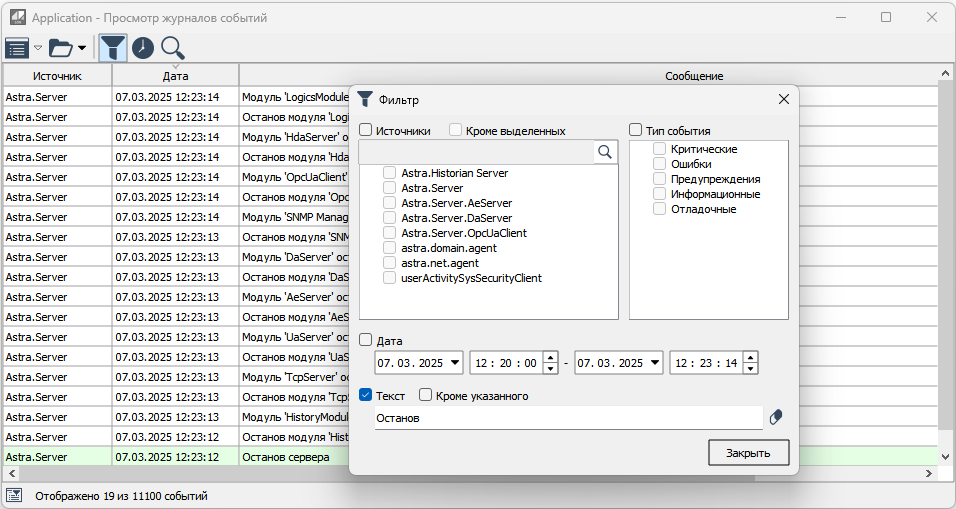This screenshot has width=956, height=509.
Task: Open the end date dropdown calendar
Action: pos(654,363)
